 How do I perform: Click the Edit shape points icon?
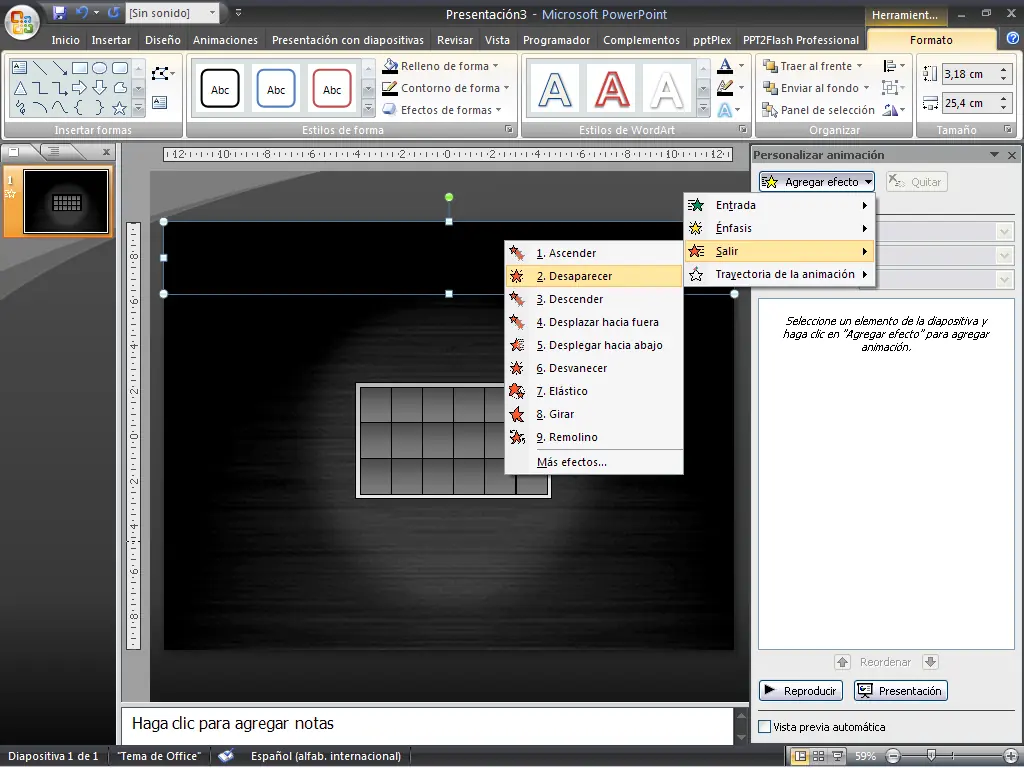[x=162, y=73]
